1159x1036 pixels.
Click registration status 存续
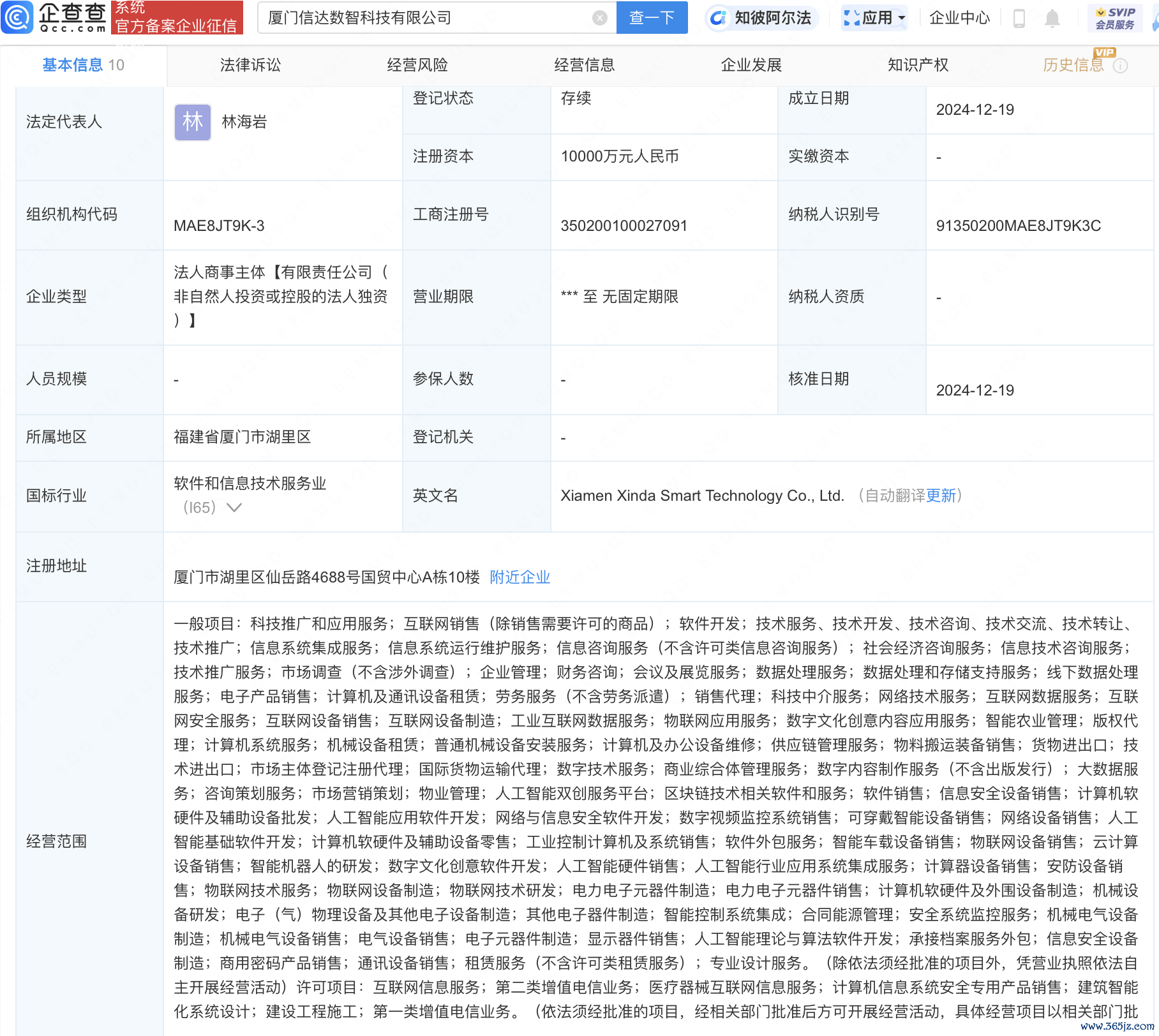(576, 98)
